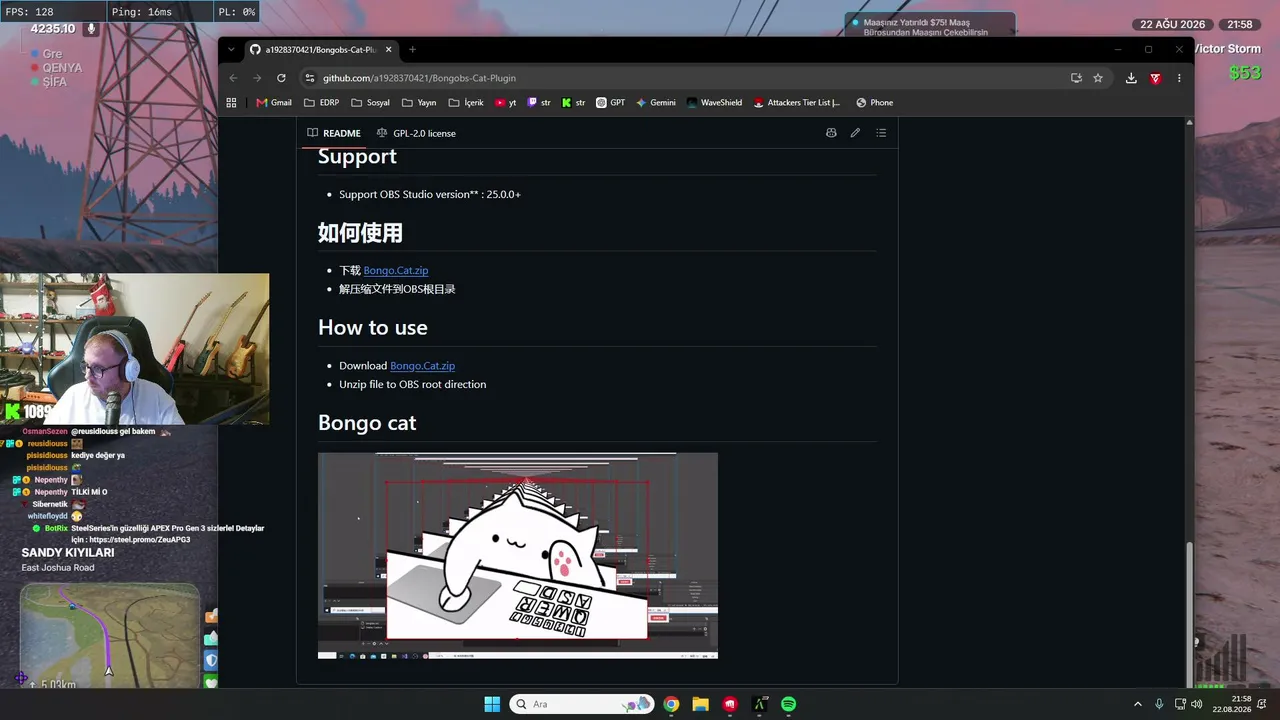Click the taskbar search box 'Ara'
This screenshot has width=1280, height=720.
(x=582, y=704)
